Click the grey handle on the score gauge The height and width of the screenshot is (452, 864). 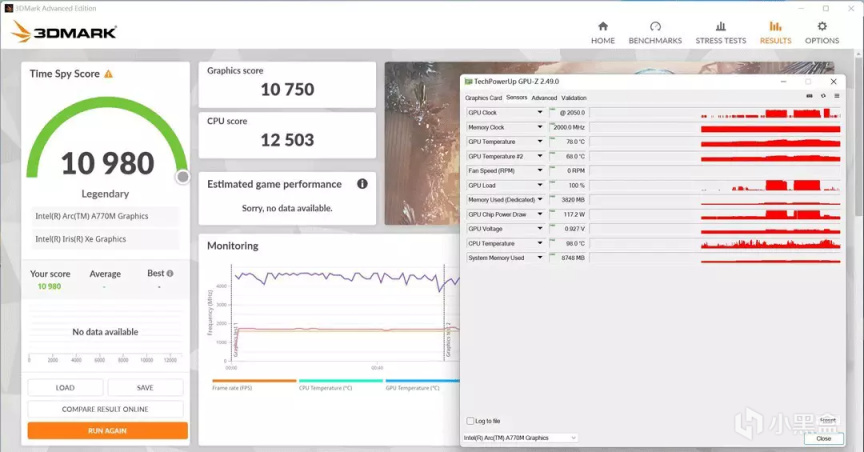point(182,177)
